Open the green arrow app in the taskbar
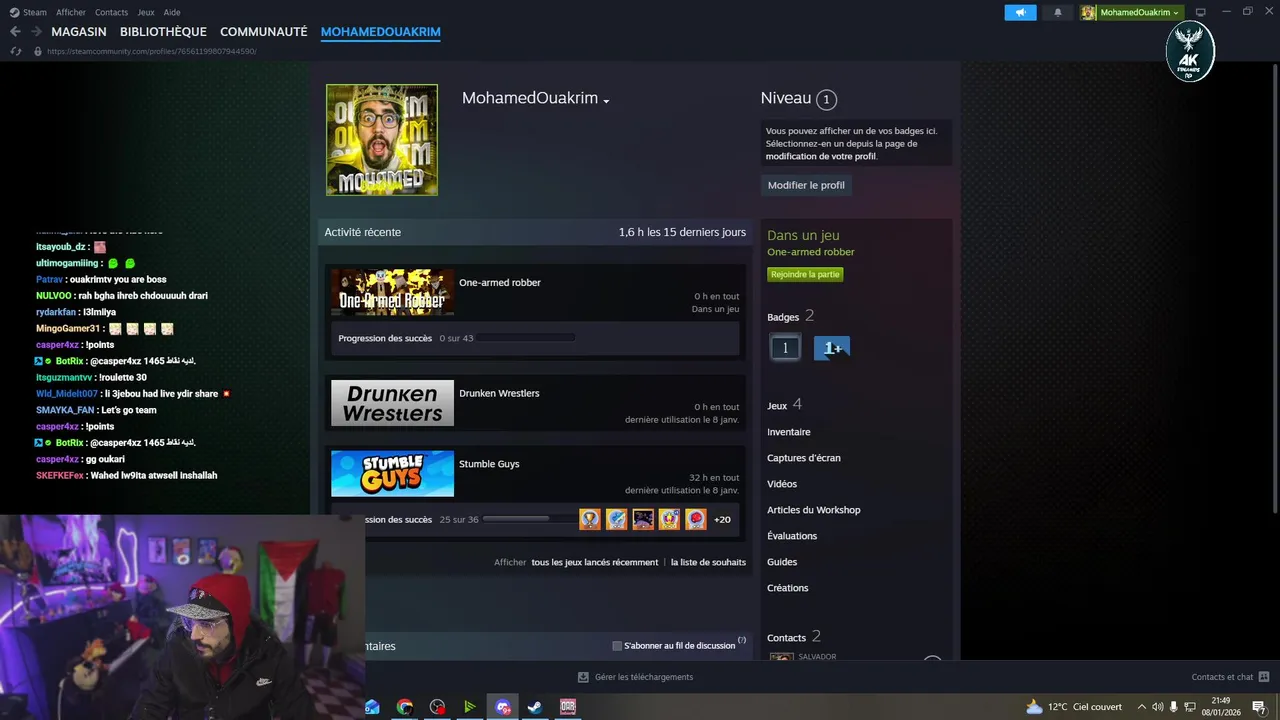This screenshot has height=720, width=1280. pyautogui.click(x=469, y=707)
